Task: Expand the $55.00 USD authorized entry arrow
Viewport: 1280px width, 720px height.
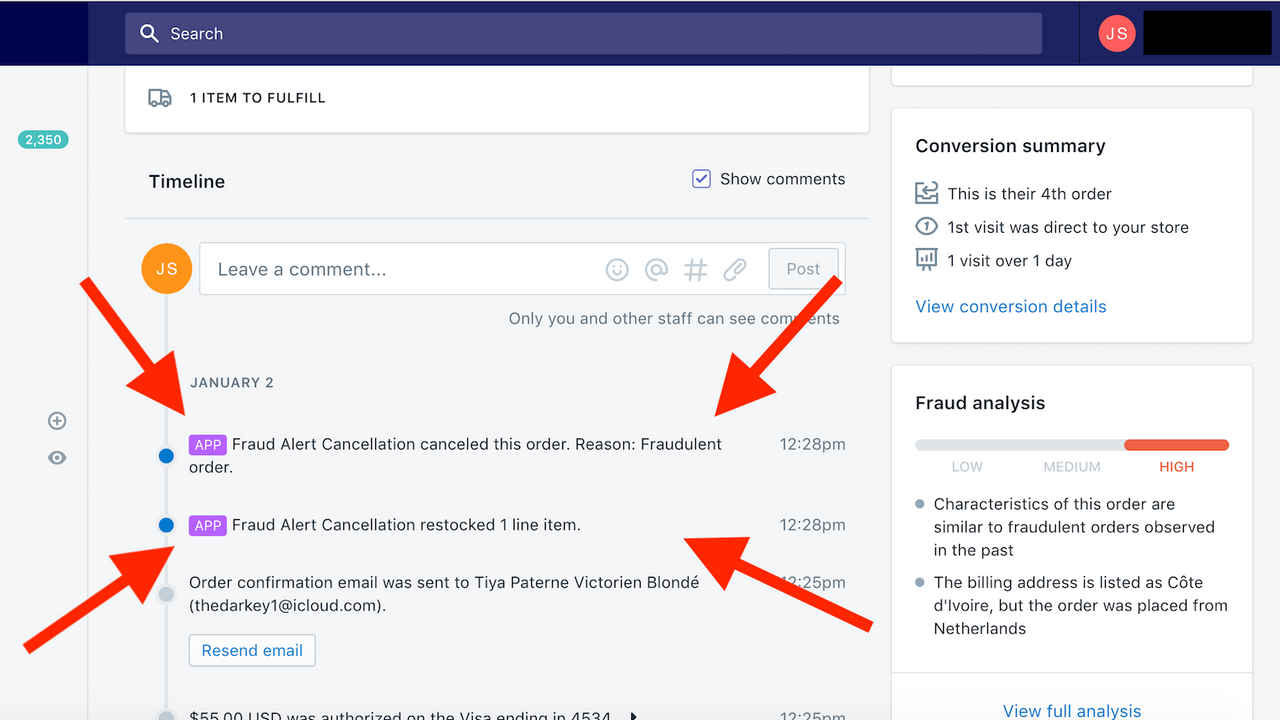Action: [x=633, y=716]
